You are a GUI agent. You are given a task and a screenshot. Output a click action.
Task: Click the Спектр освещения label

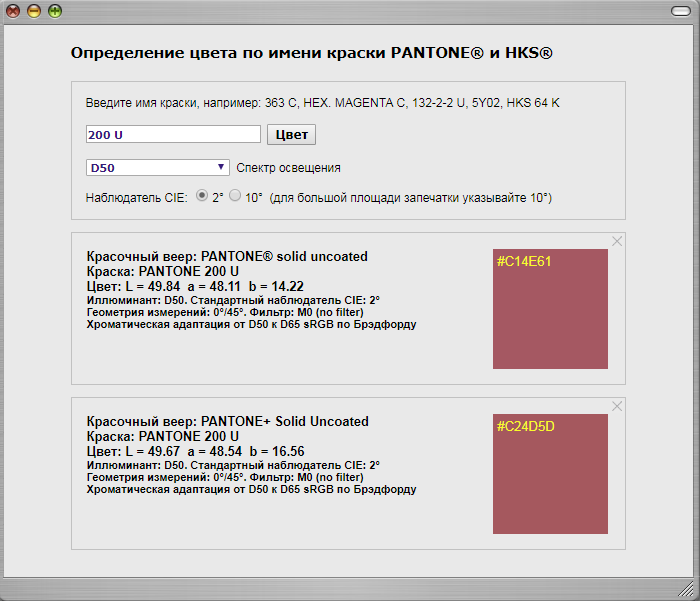288,168
